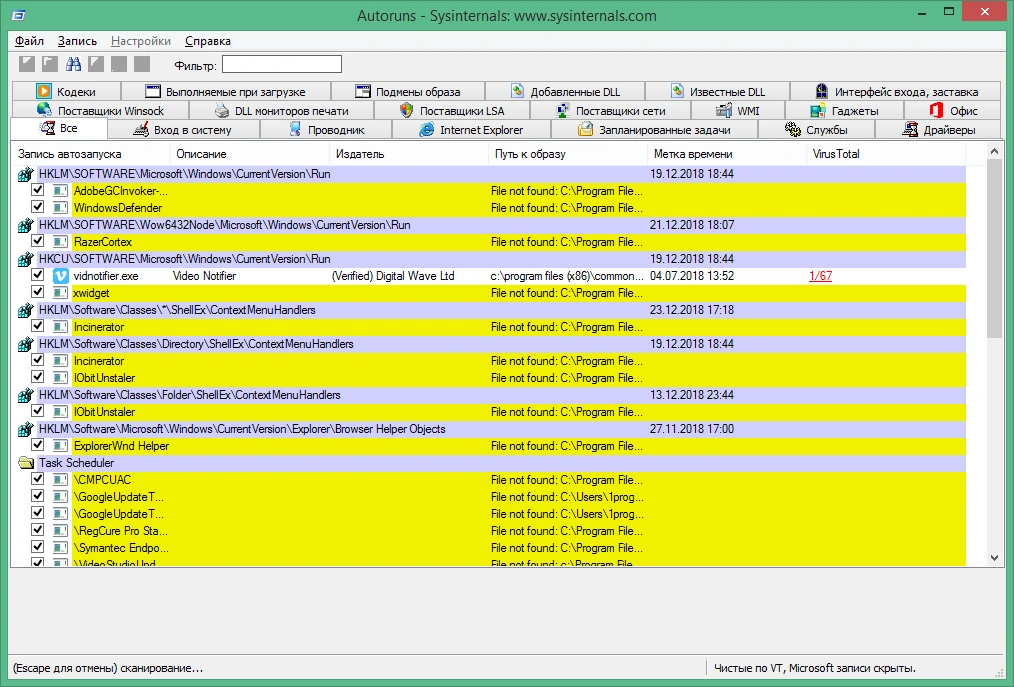Open the Подмены образа tab

pos(407,91)
